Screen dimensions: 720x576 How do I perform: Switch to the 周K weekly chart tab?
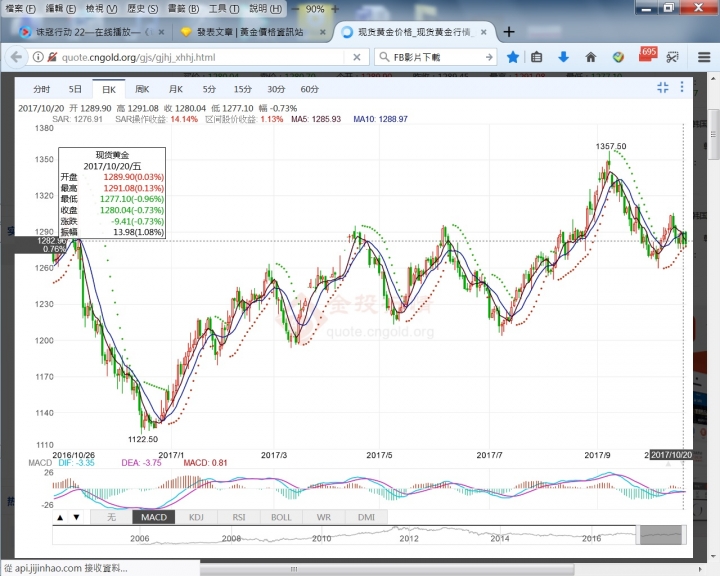click(x=142, y=89)
